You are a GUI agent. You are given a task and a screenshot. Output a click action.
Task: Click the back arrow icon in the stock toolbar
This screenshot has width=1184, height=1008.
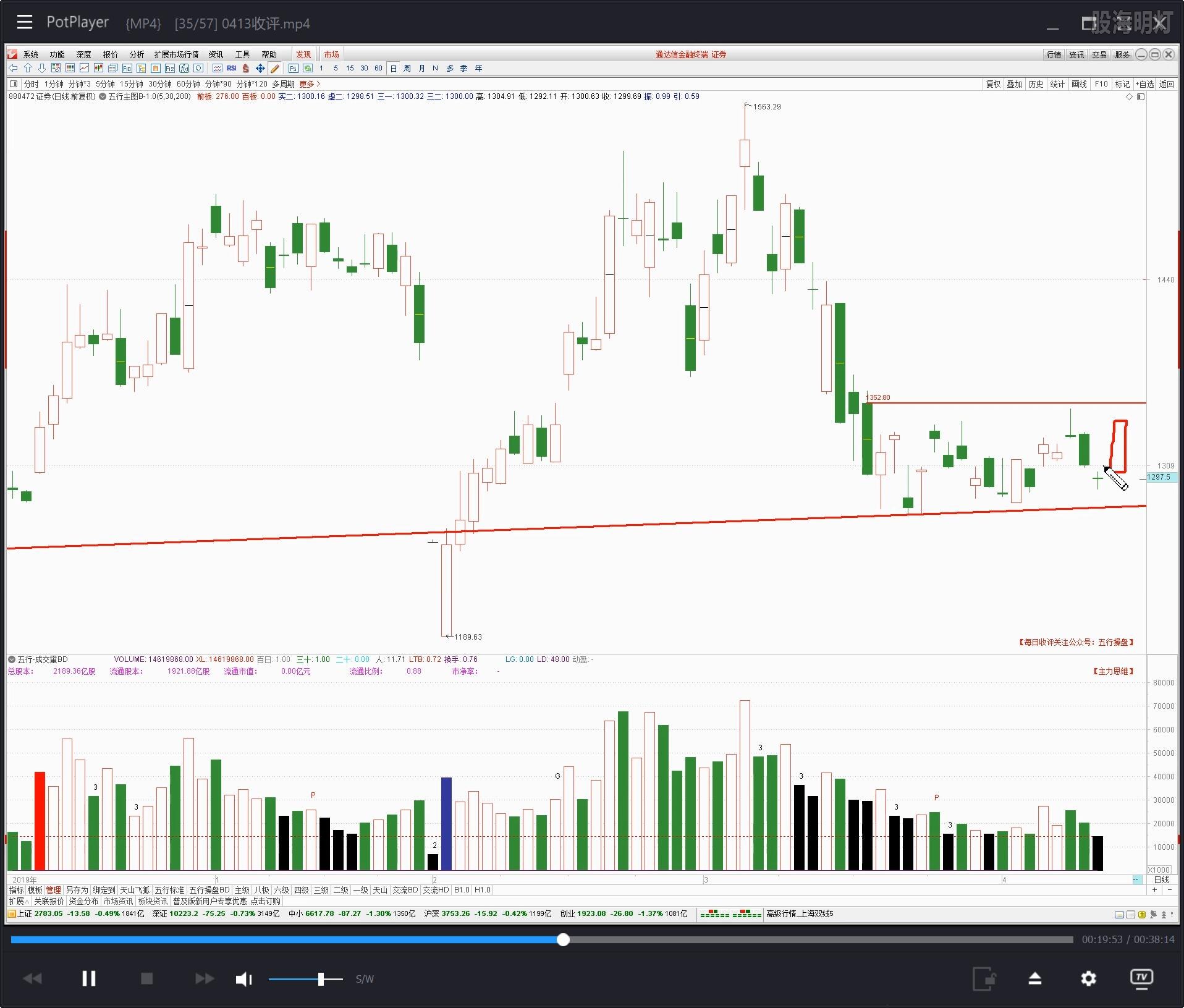point(13,68)
